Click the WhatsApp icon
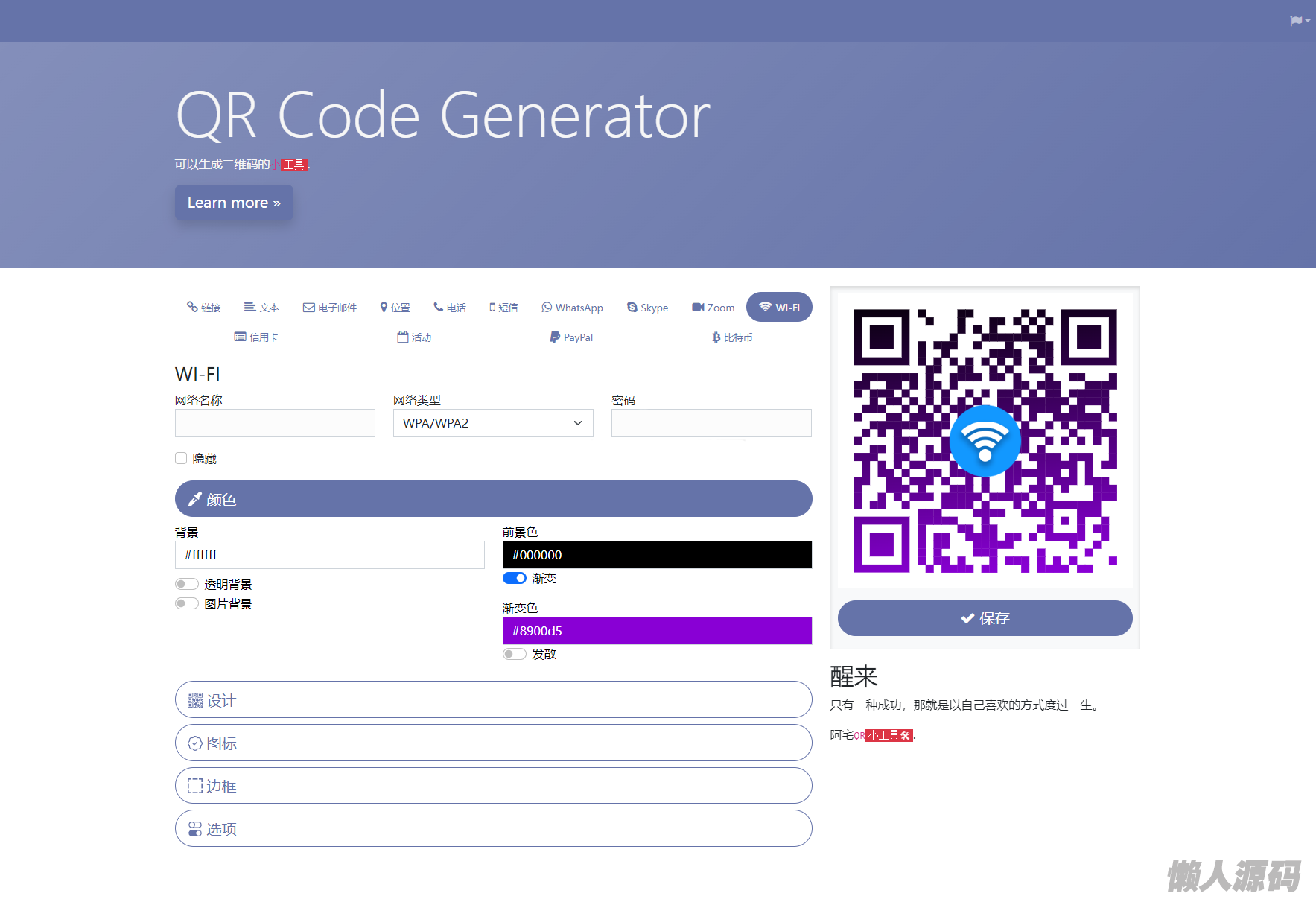The height and width of the screenshot is (902, 1316). (x=547, y=307)
